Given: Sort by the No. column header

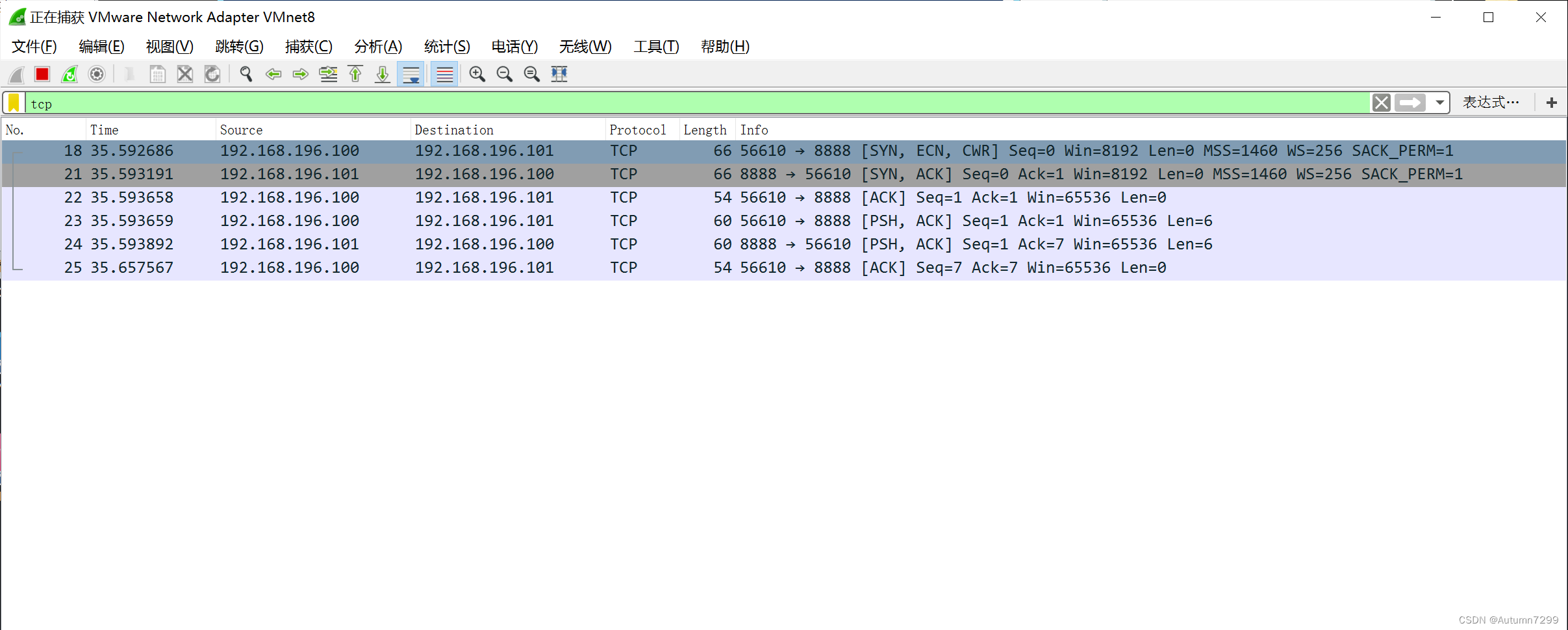Looking at the screenshot, I should pyautogui.click(x=44, y=130).
